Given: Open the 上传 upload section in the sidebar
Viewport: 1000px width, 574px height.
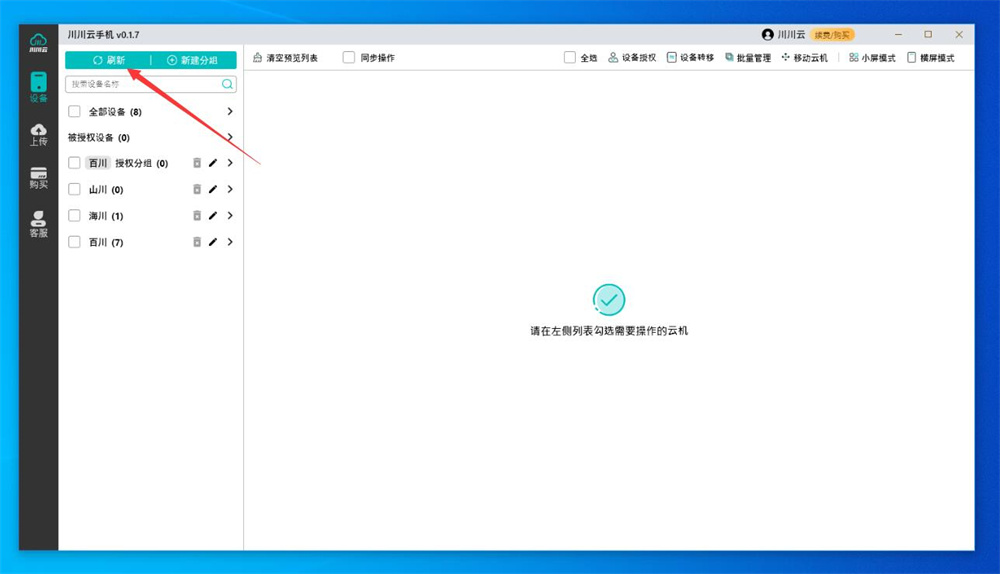Looking at the screenshot, I should click(38, 135).
